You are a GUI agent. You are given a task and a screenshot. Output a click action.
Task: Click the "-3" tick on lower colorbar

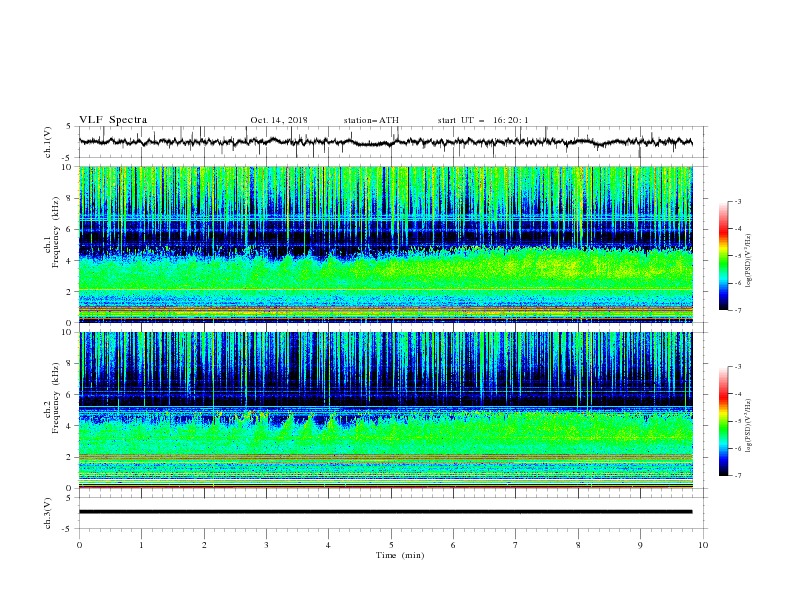(x=737, y=367)
